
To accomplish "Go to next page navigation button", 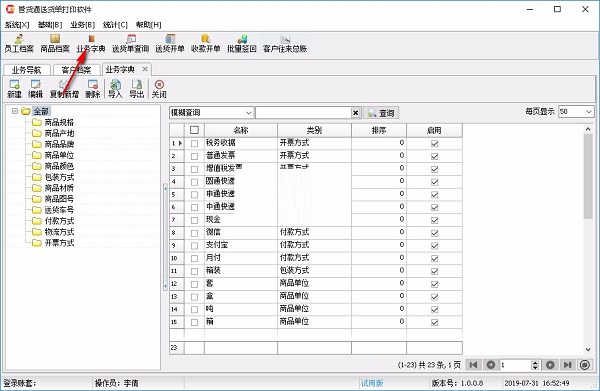I will pyautogui.click(x=550, y=365).
